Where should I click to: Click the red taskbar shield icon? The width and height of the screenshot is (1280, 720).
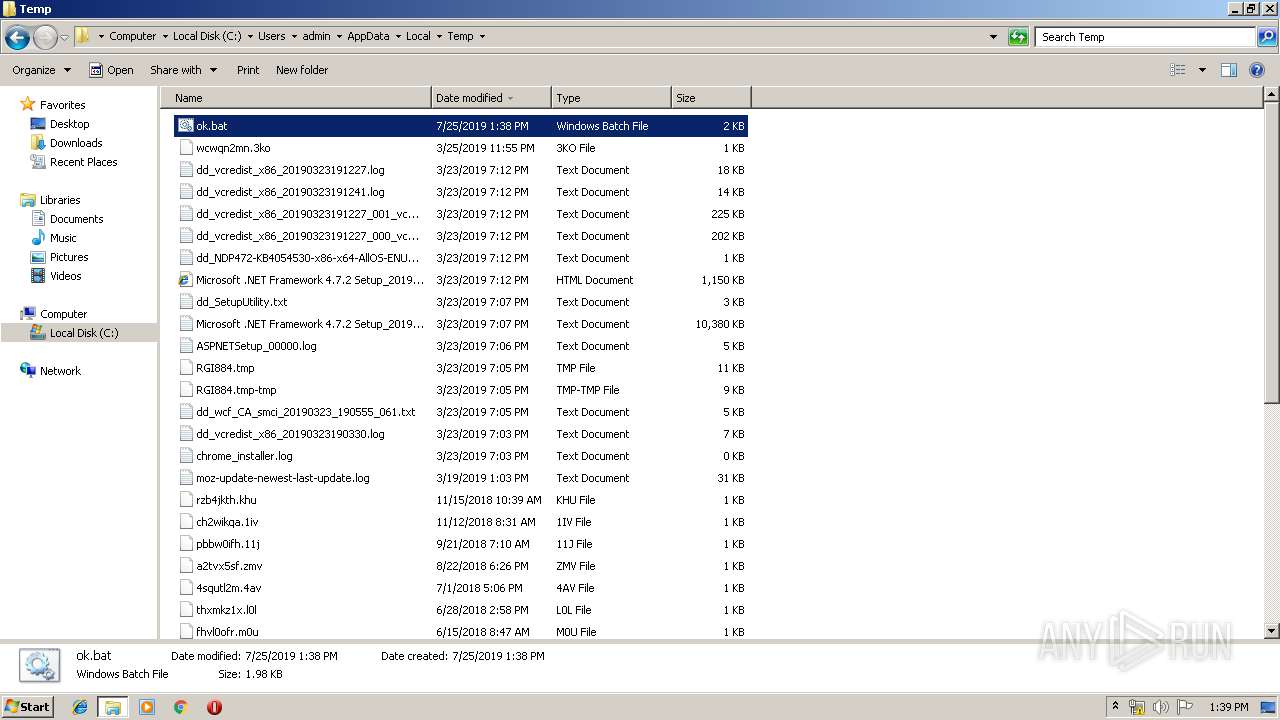point(214,707)
